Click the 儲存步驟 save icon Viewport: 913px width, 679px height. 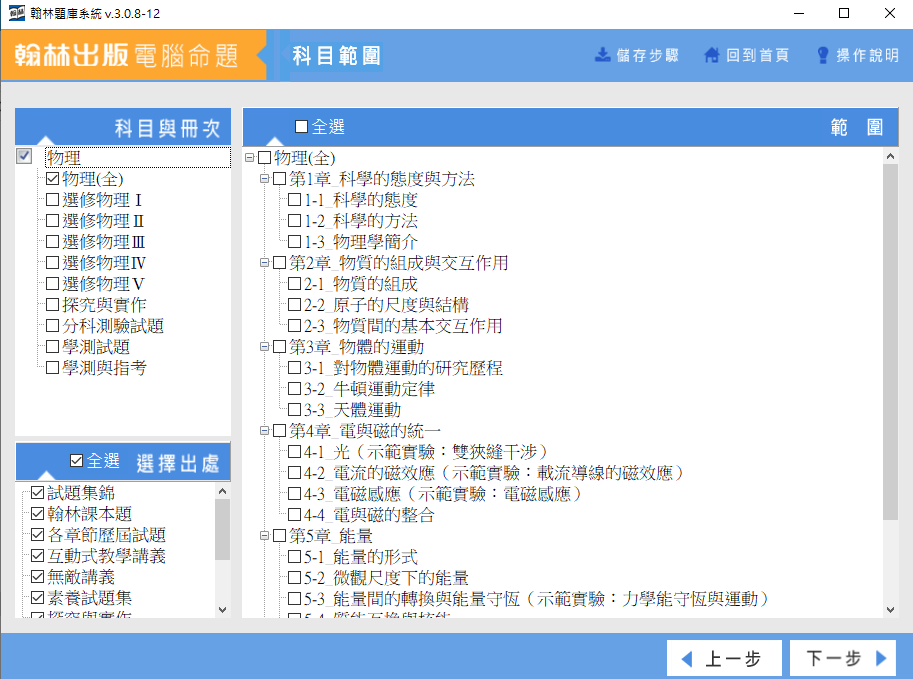pos(603,55)
